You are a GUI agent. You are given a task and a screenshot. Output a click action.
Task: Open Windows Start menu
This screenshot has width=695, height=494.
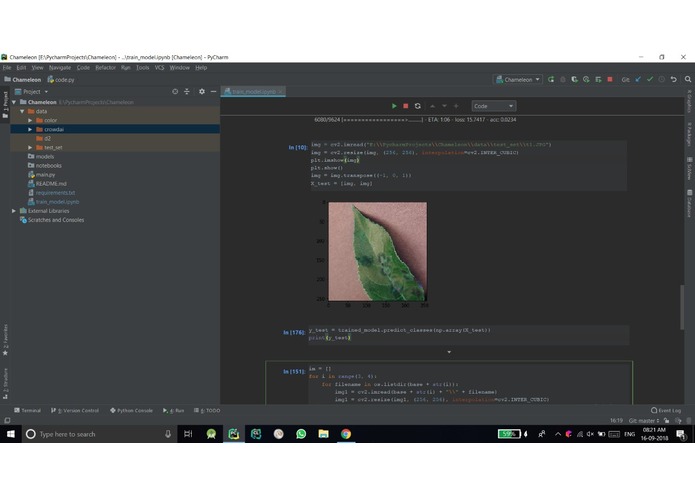tap(10, 434)
